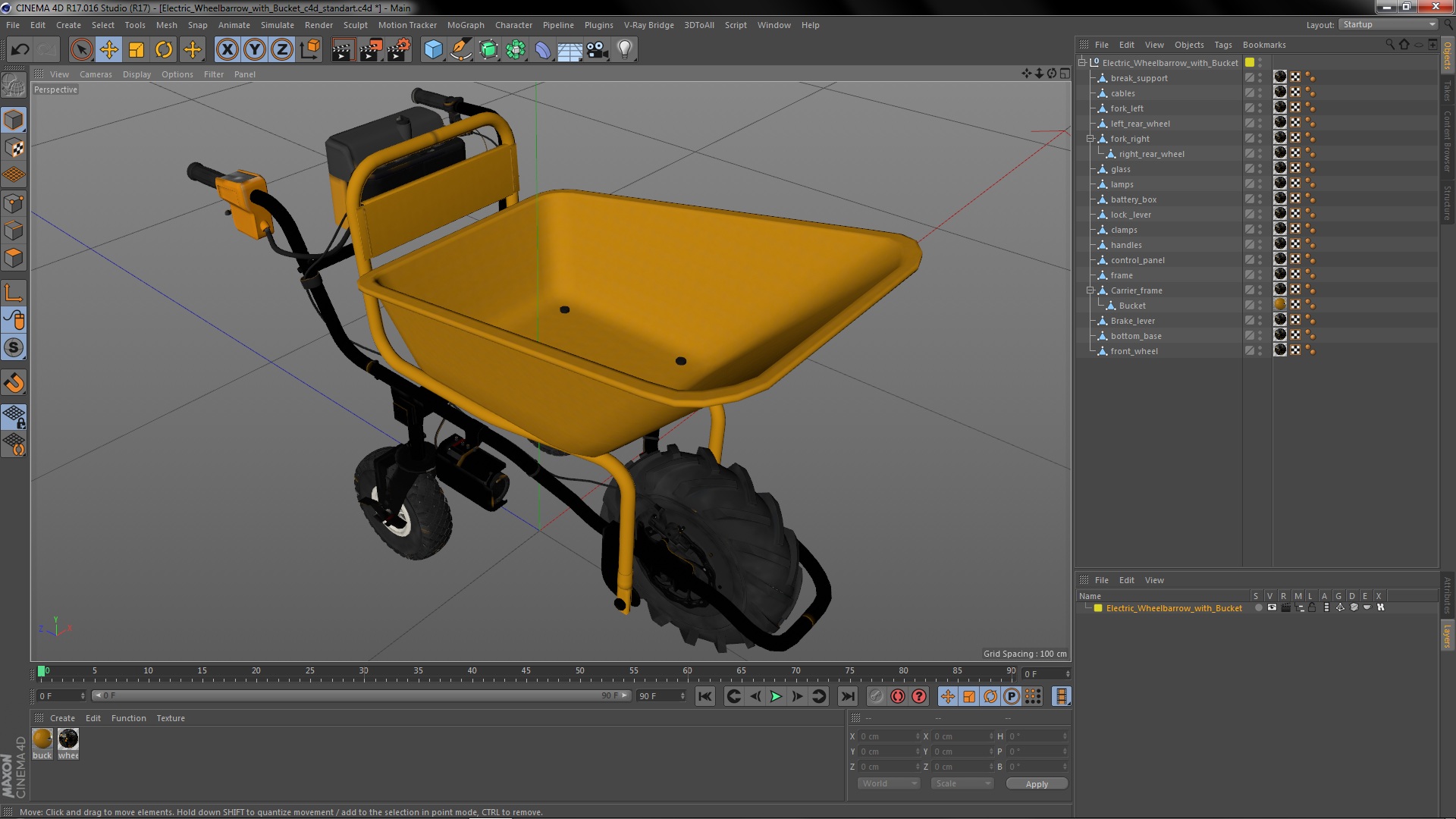Enable the Axis tool
This screenshot has width=1456, height=819.
coord(14,293)
